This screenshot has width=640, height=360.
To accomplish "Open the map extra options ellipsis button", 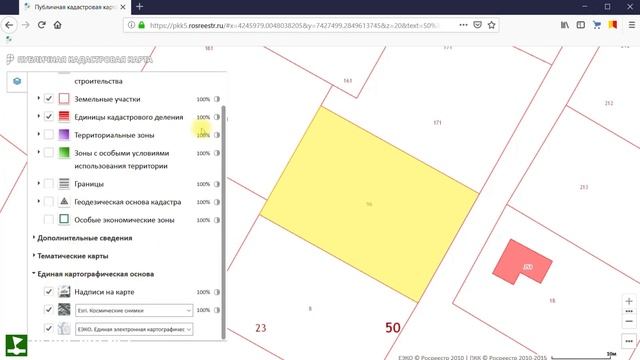I will 629,341.
